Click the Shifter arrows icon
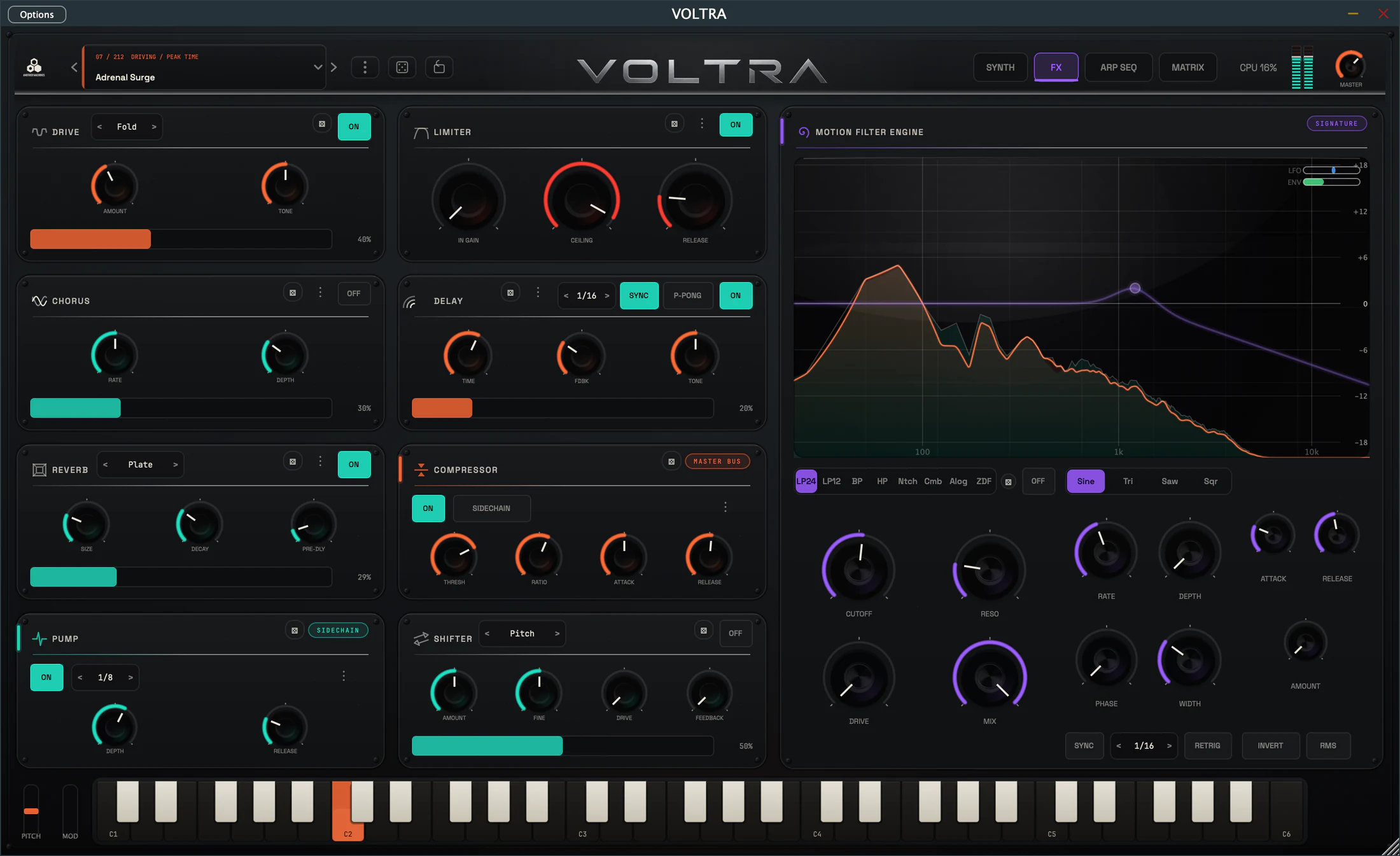 pyautogui.click(x=421, y=638)
